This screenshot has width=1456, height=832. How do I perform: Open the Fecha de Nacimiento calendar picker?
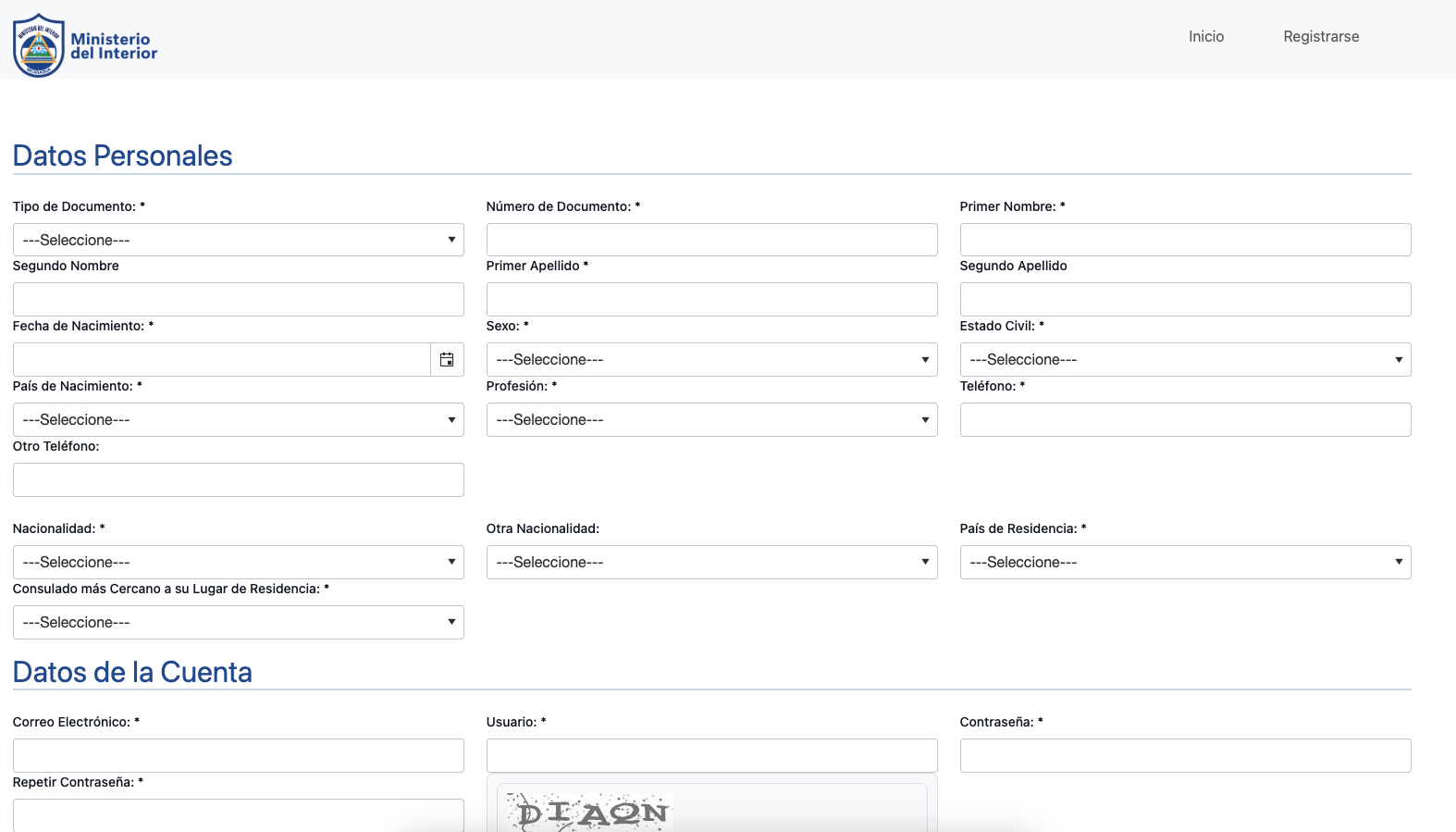[447, 359]
